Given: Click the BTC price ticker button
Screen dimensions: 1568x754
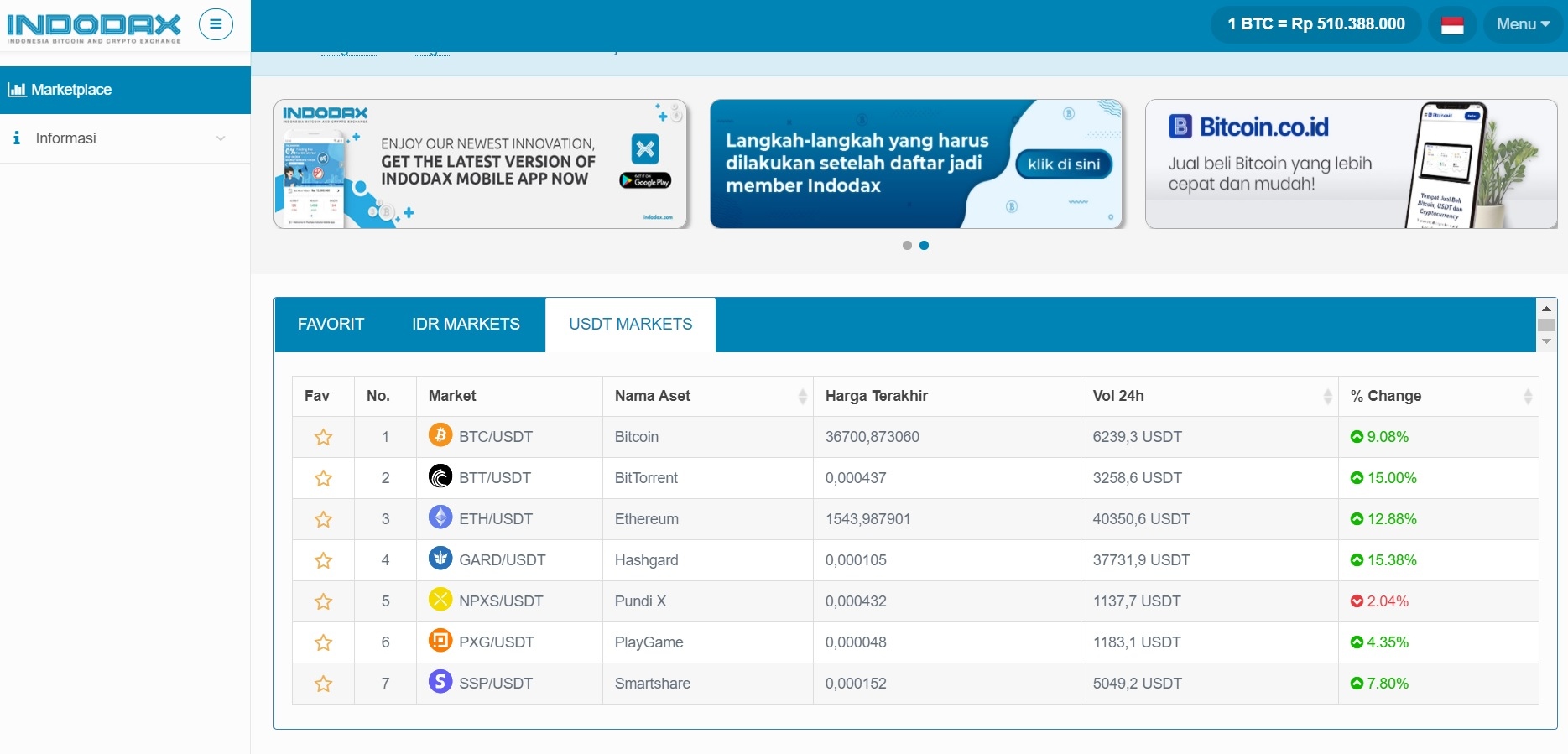Looking at the screenshot, I should (1315, 24).
